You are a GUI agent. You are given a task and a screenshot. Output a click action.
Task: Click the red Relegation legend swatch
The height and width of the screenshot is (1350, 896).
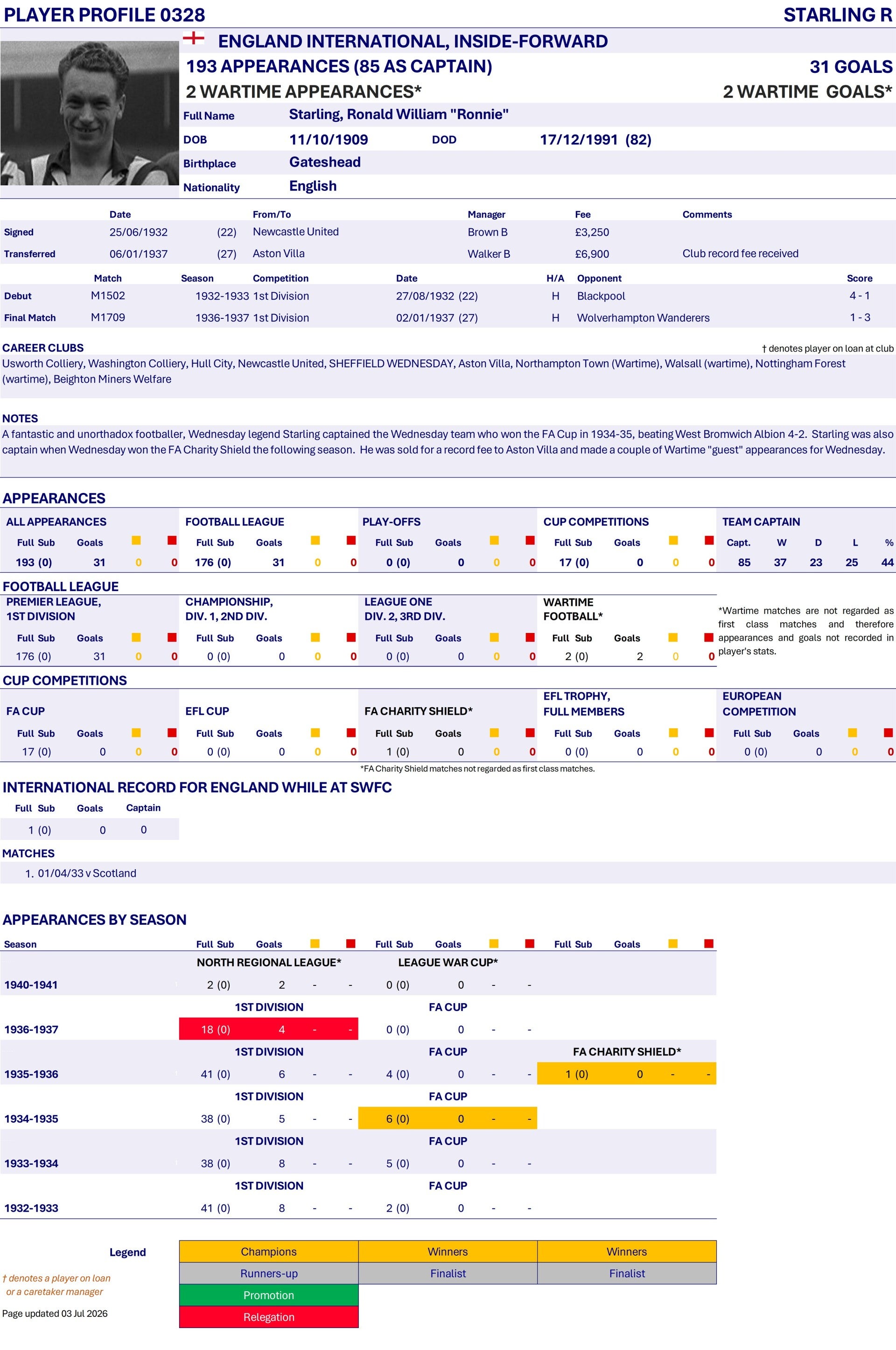(269, 1317)
